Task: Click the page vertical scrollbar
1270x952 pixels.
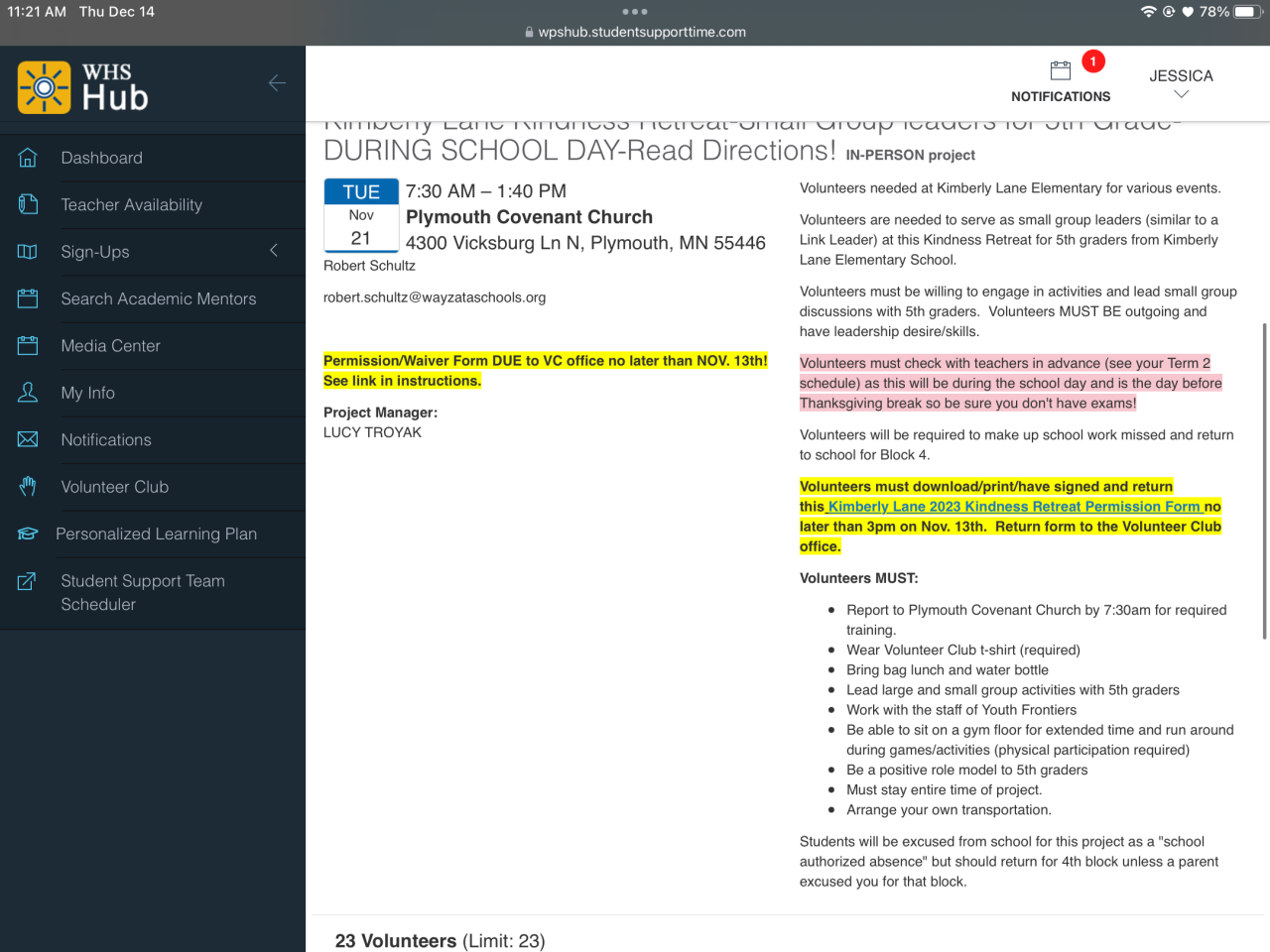Action: point(1264,481)
